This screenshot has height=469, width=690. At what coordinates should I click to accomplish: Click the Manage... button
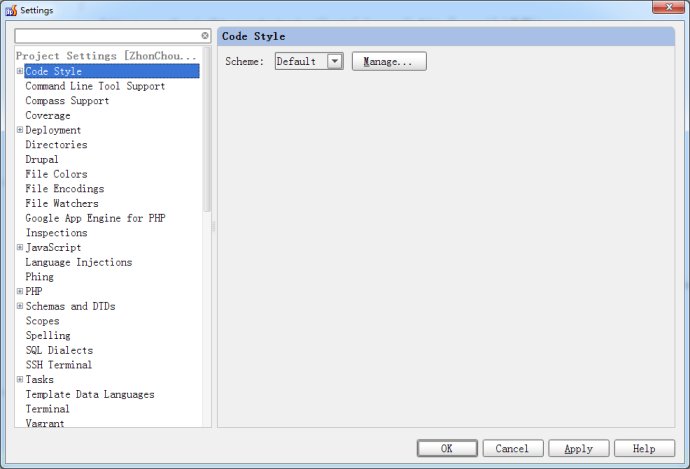click(389, 61)
